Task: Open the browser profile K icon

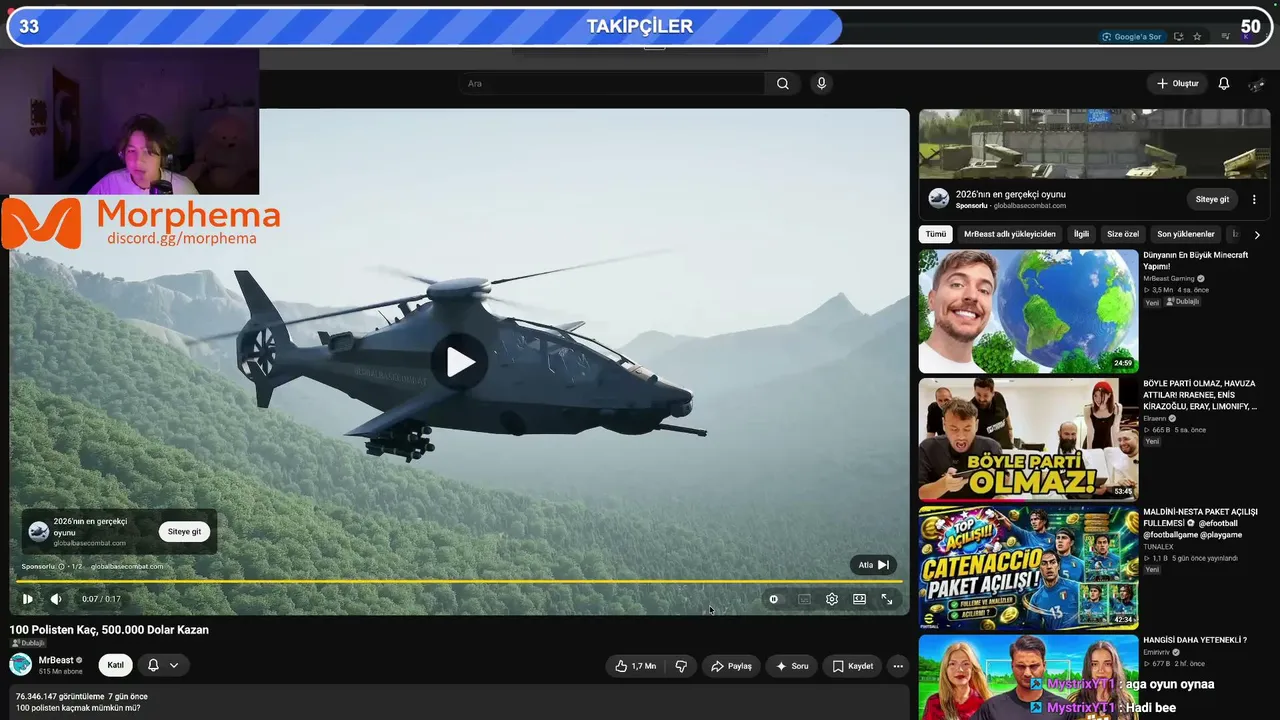Action: point(1245,37)
